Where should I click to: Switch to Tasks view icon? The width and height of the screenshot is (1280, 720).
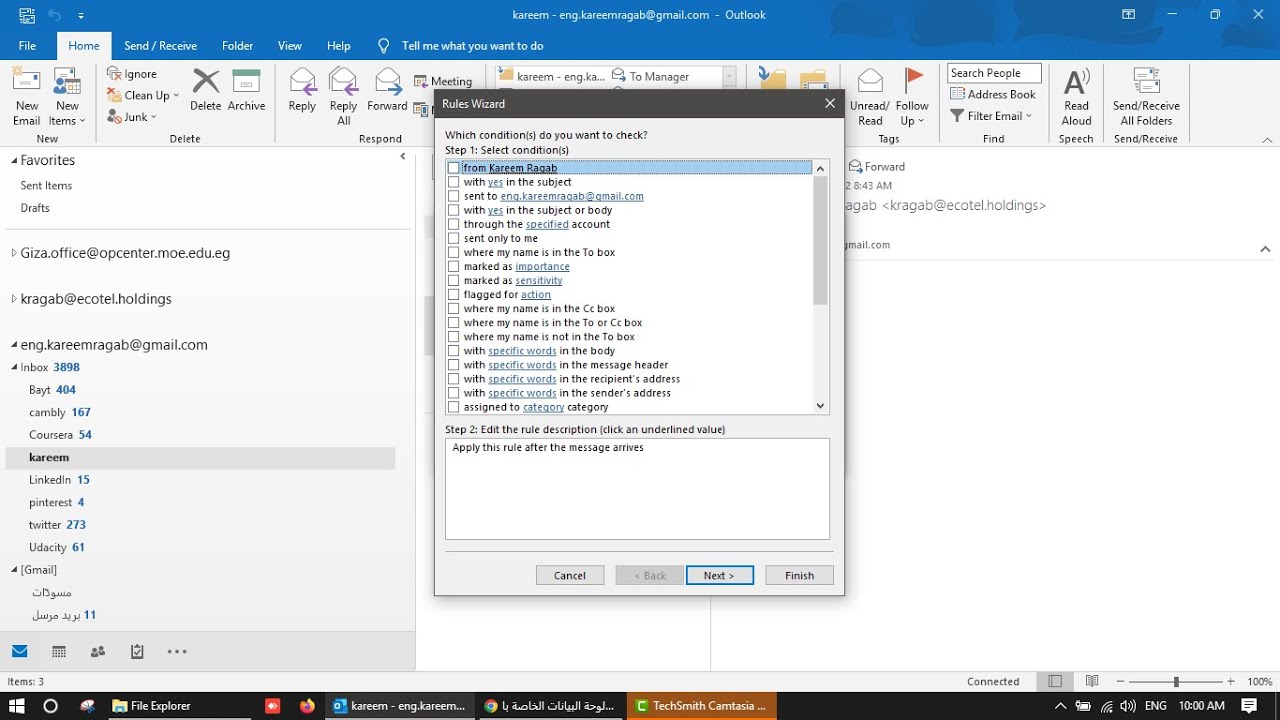tap(137, 652)
